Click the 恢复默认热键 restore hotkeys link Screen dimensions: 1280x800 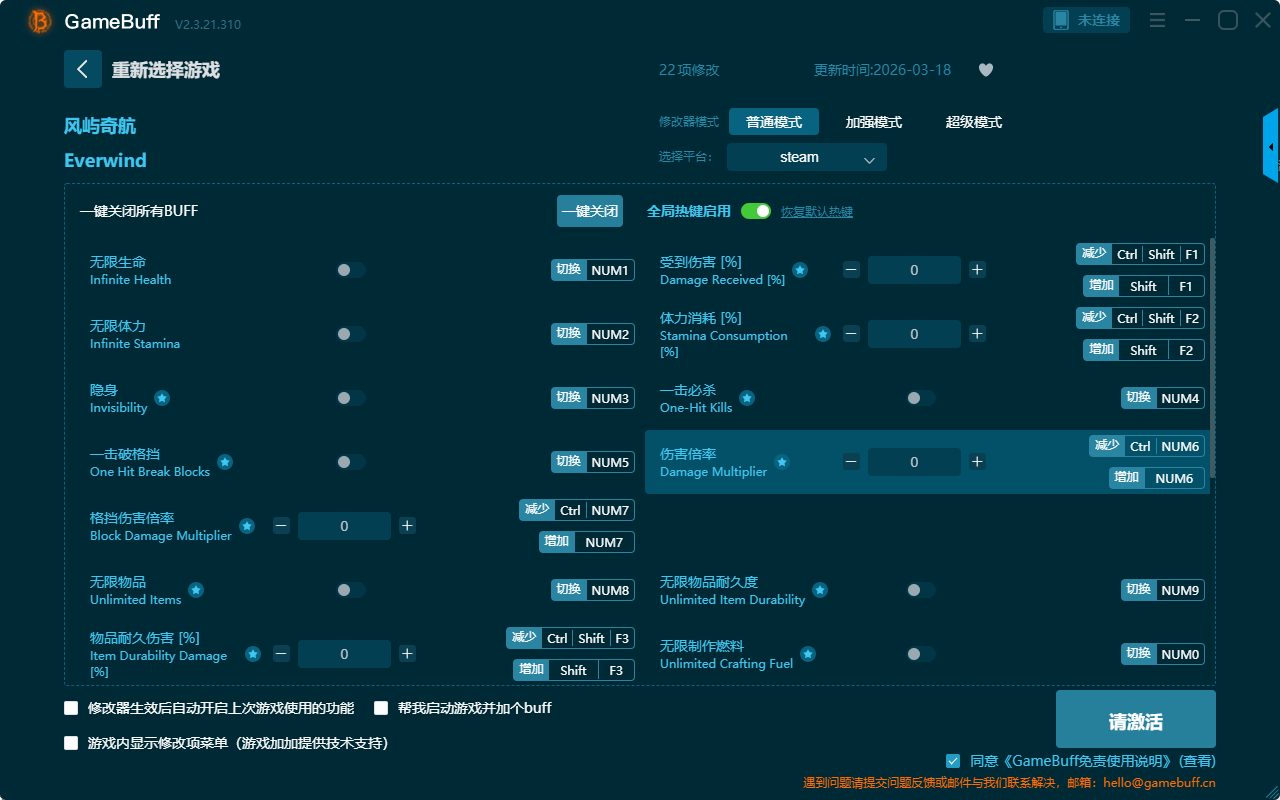click(816, 212)
